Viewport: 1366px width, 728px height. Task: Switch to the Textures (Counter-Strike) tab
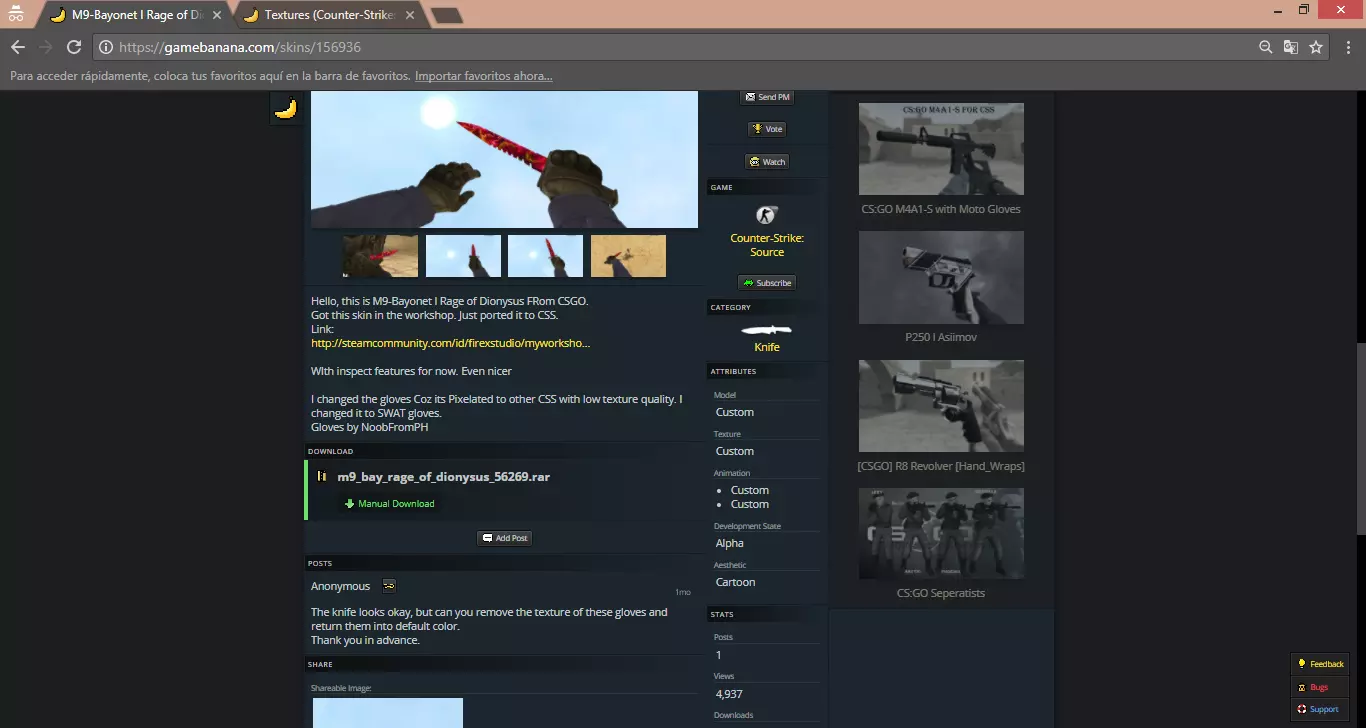pos(329,15)
